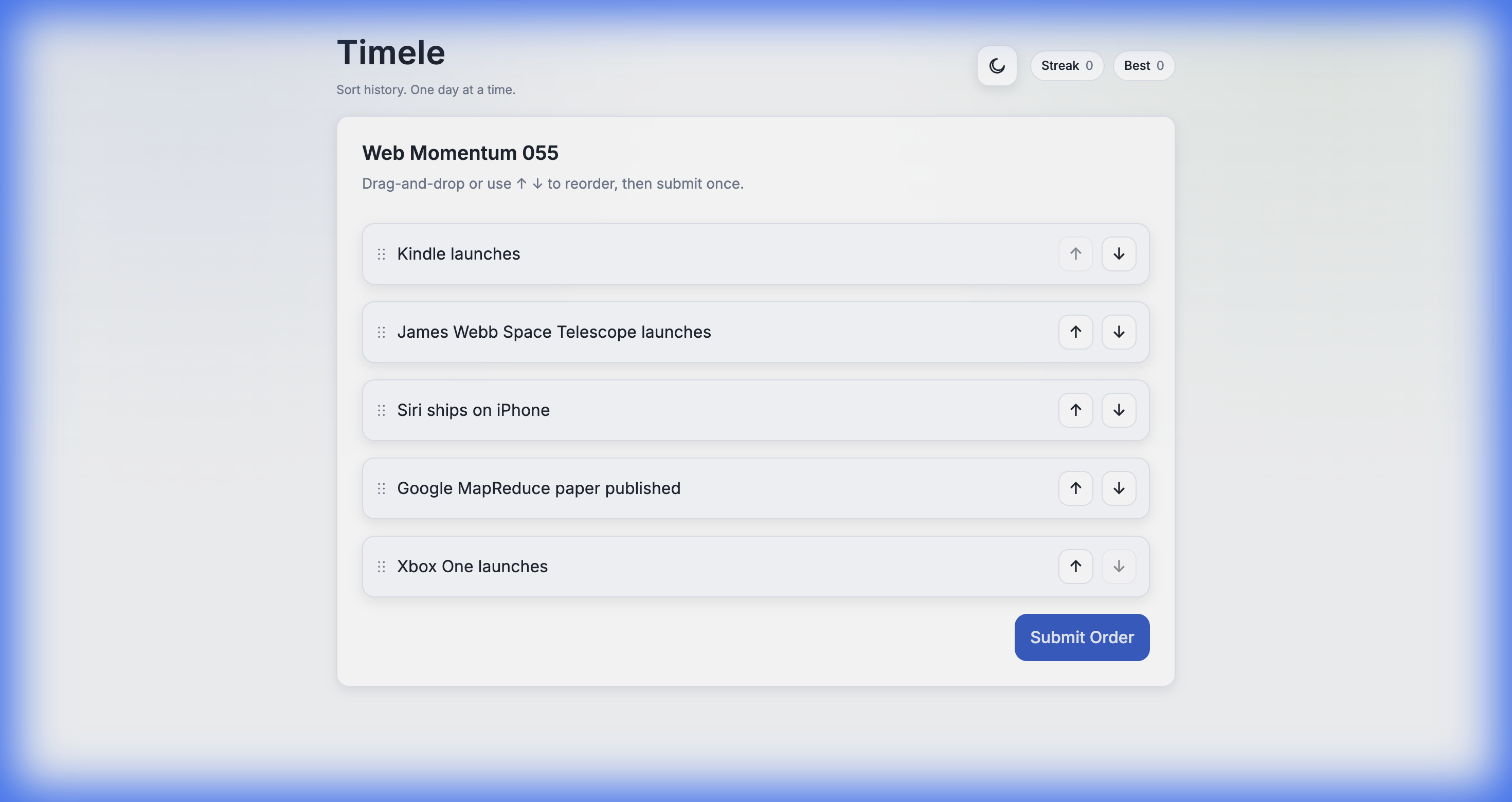Viewport: 1512px width, 802px height.
Task: Click the Streak counter badge
Action: tap(1066, 66)
